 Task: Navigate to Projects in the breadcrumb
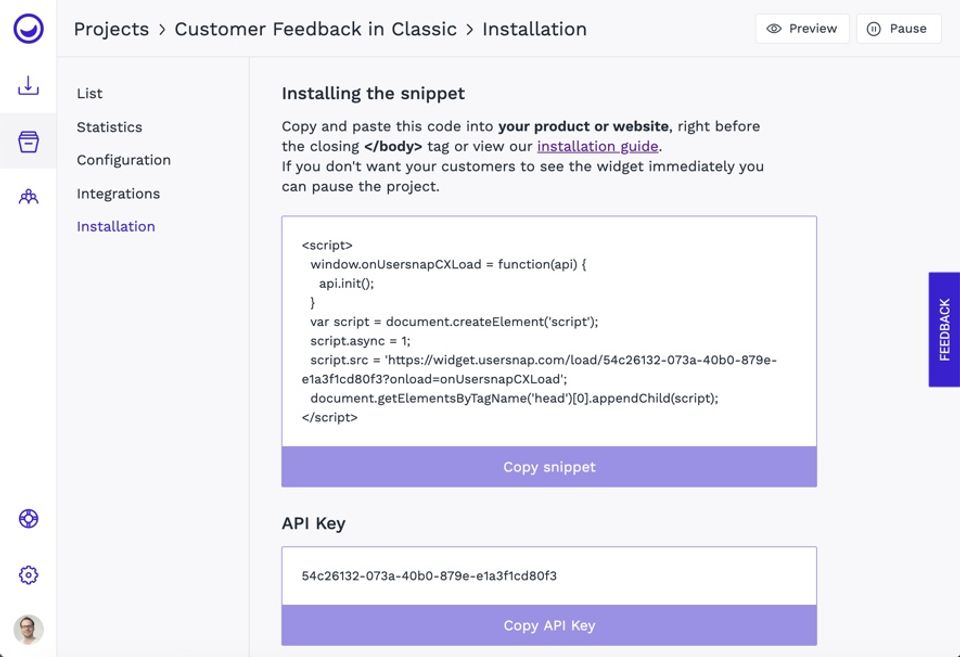point(110,29)
